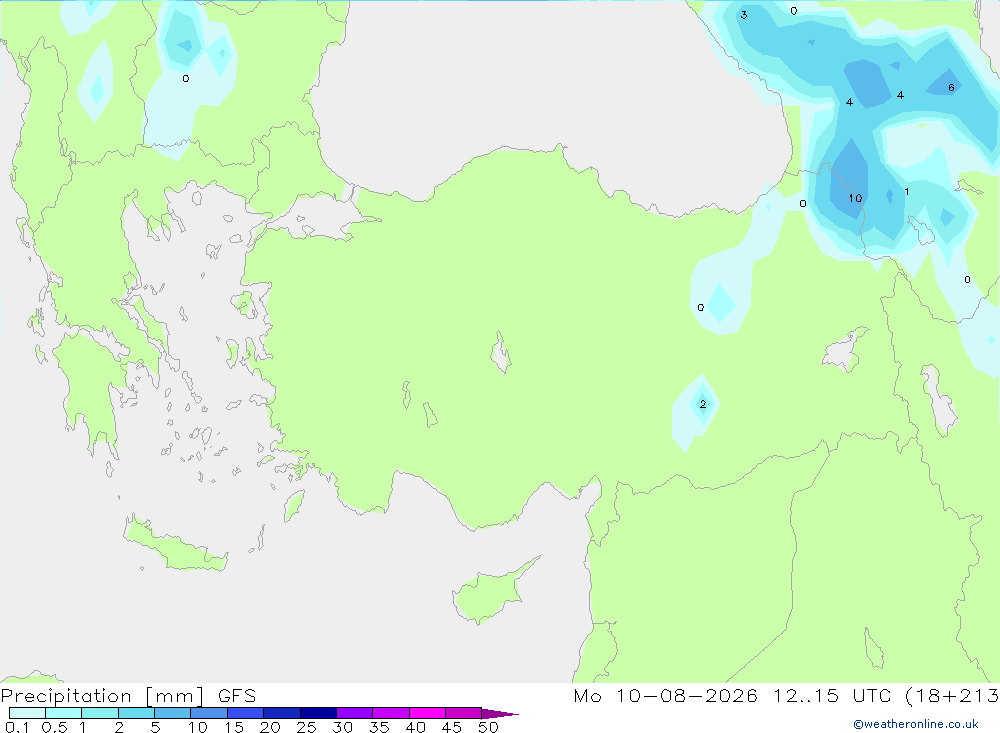Click the '2' value in southeastern Turkey
Viewport: 1000px width, 733px height.
[703, 404]
